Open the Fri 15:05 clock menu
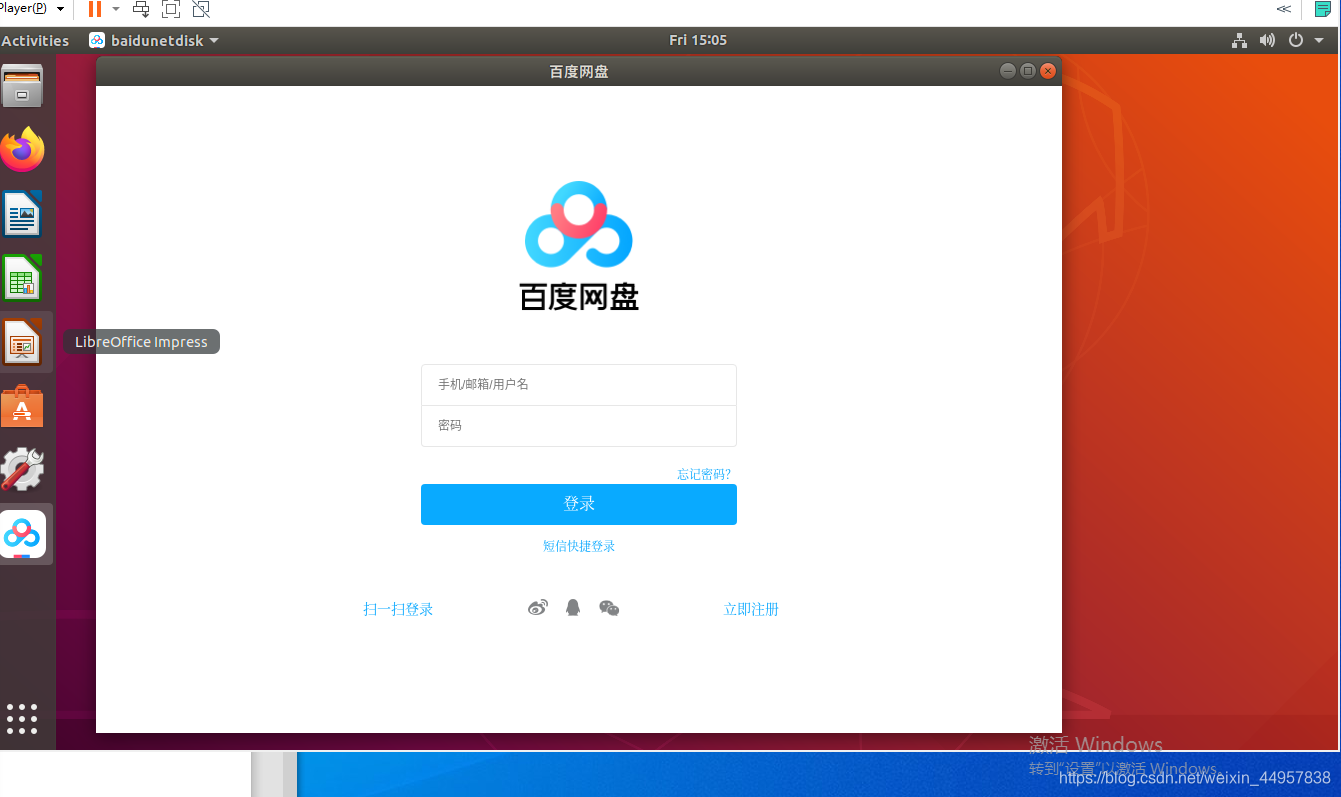 (698, 40)
